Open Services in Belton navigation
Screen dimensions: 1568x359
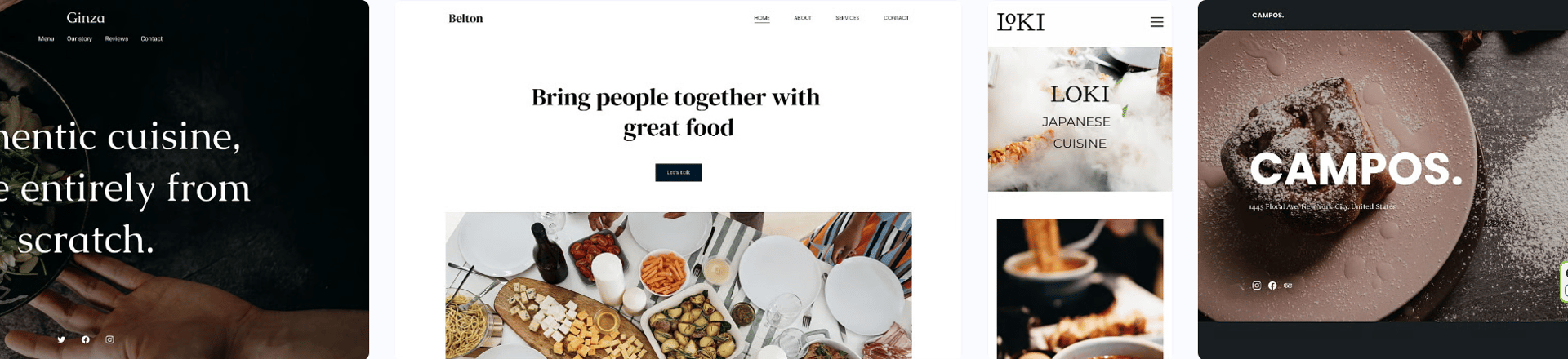[x=847, y=18]
